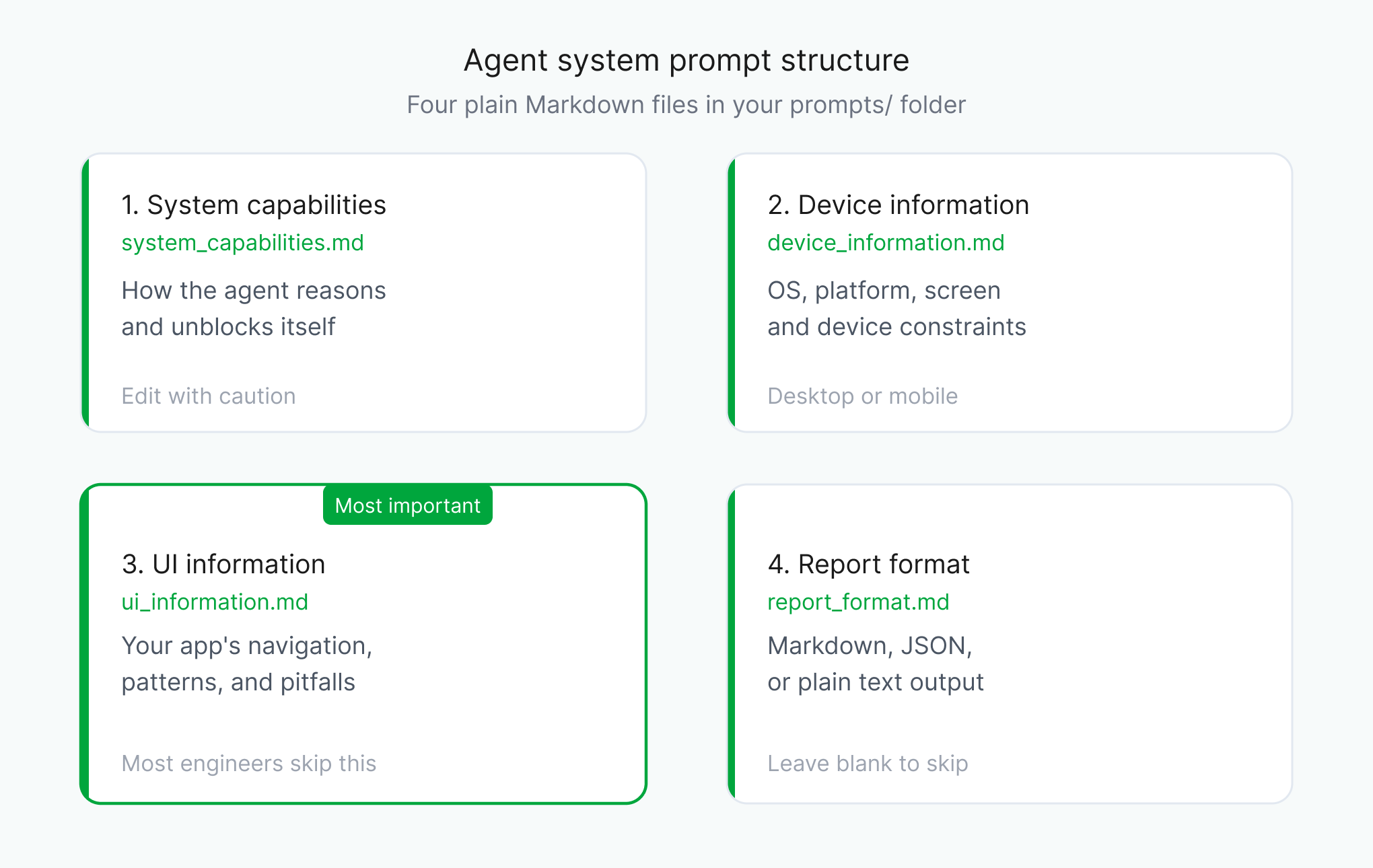Click 'Markdown, JSON, or plain text output'
Viewport: 1373px width, 868px height.
tap(876, 664)
